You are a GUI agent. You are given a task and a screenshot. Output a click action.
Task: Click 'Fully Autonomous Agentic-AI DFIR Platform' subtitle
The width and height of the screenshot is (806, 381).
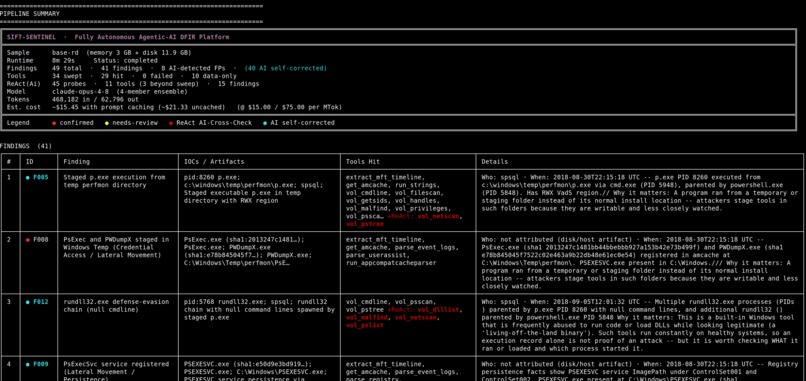pyautogui.click(x=152, y=37)
